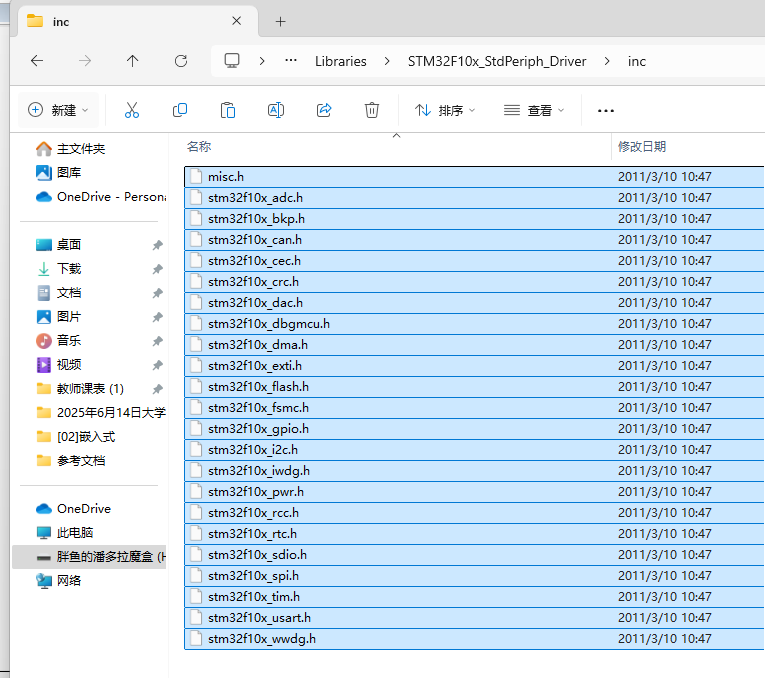765x678 pixels.
Task: Select file stm32f10x_i2c.h
Action: 474,449
